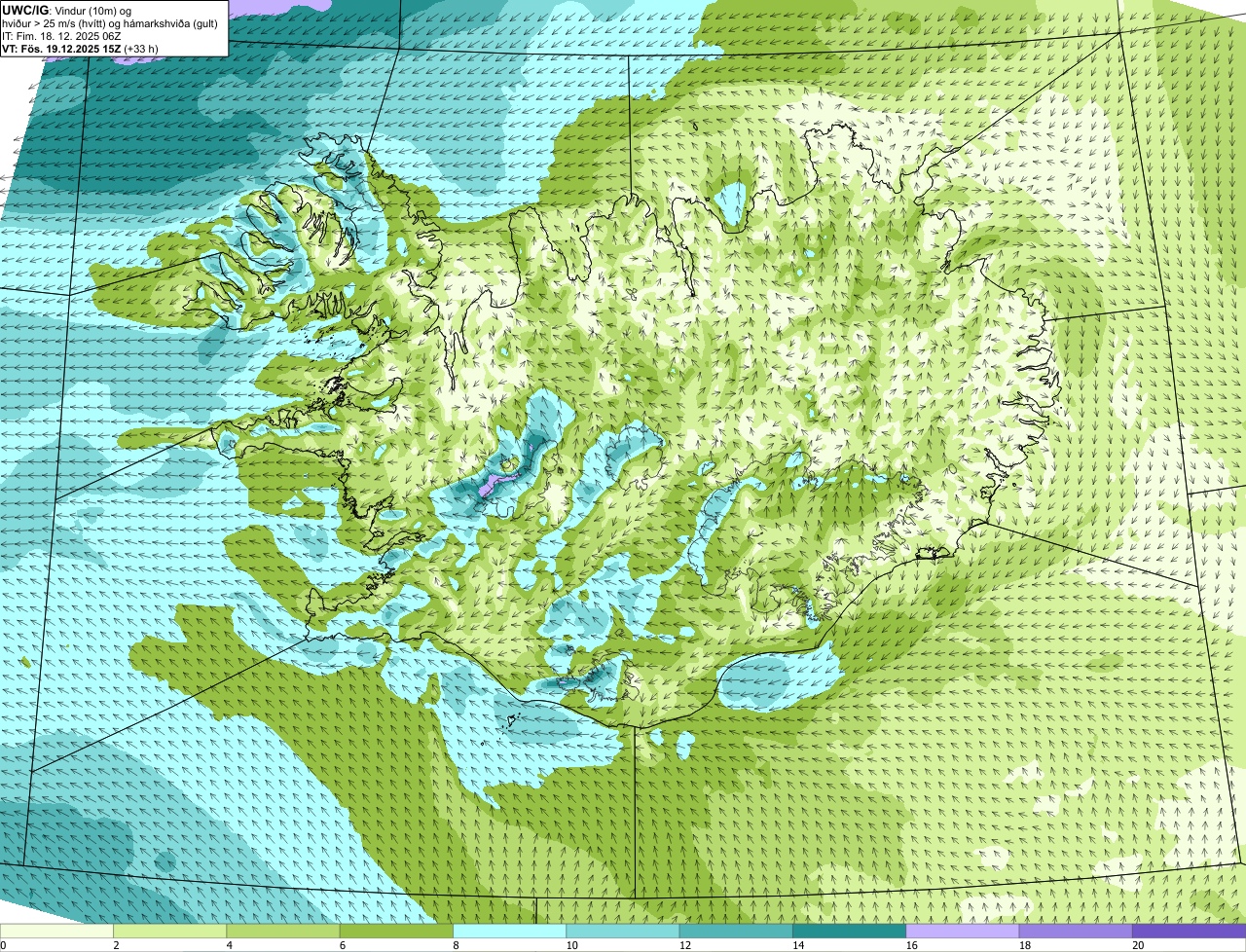1246x952 pixels.
Task: Click the "IT: Fim. 18. 12. 2025 06Z" line
Action: 62,35
